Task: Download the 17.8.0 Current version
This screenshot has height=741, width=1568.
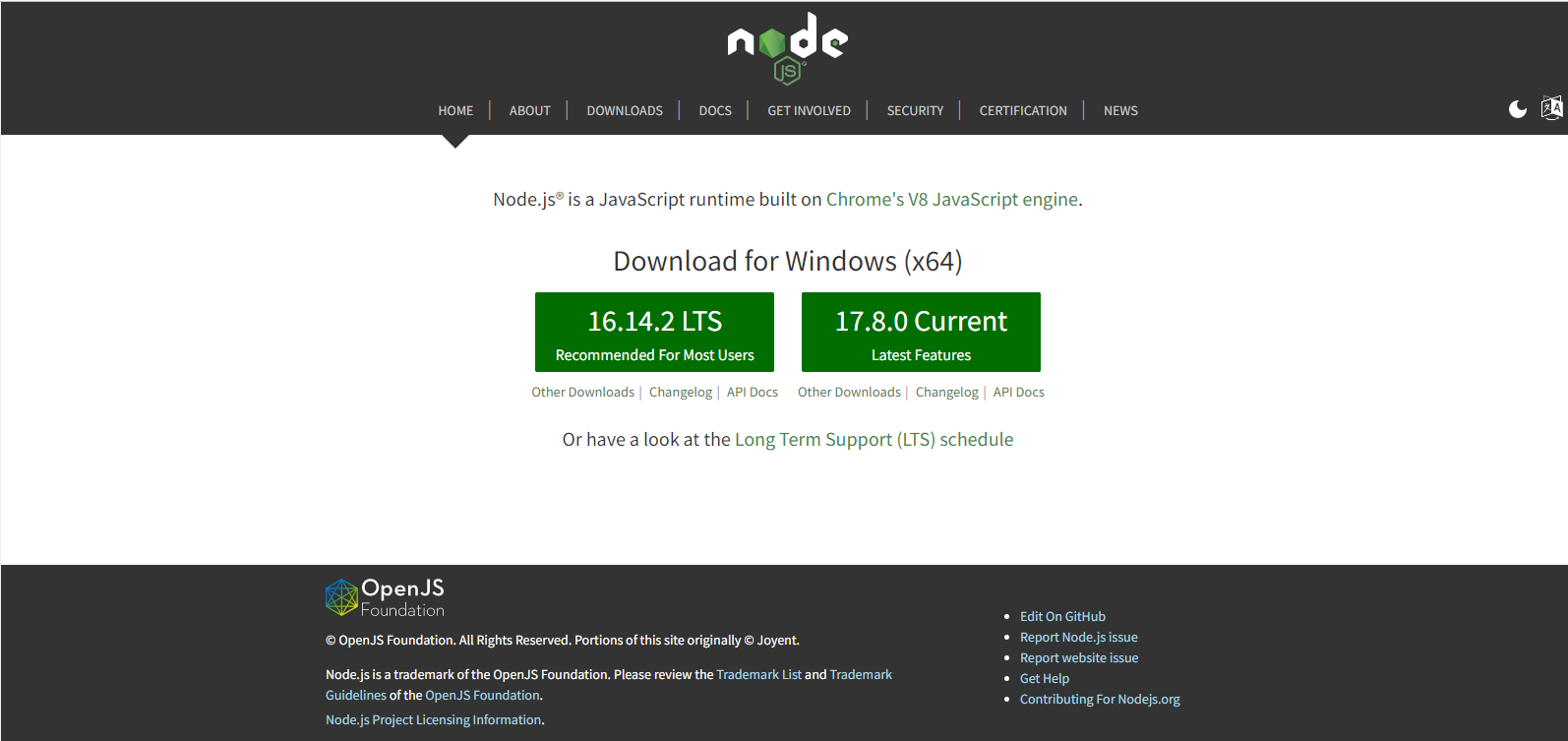Action: pos(921,333)
